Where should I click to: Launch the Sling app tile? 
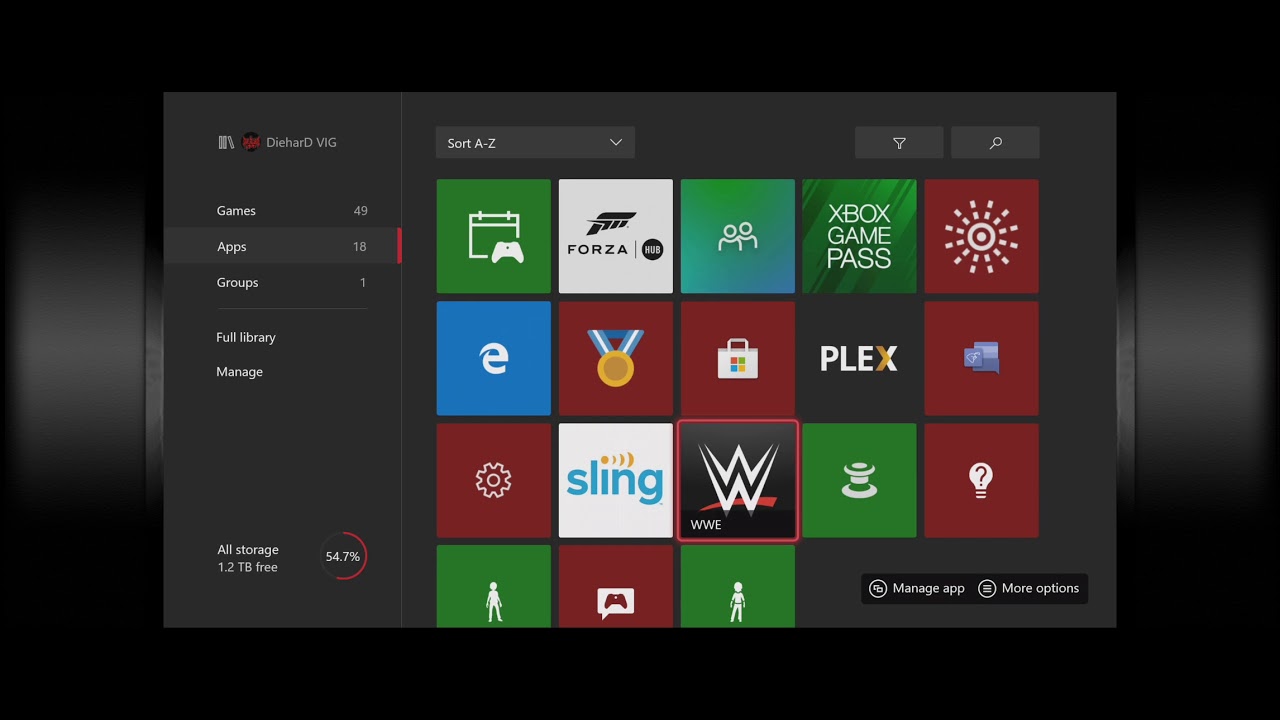(615, 480)
